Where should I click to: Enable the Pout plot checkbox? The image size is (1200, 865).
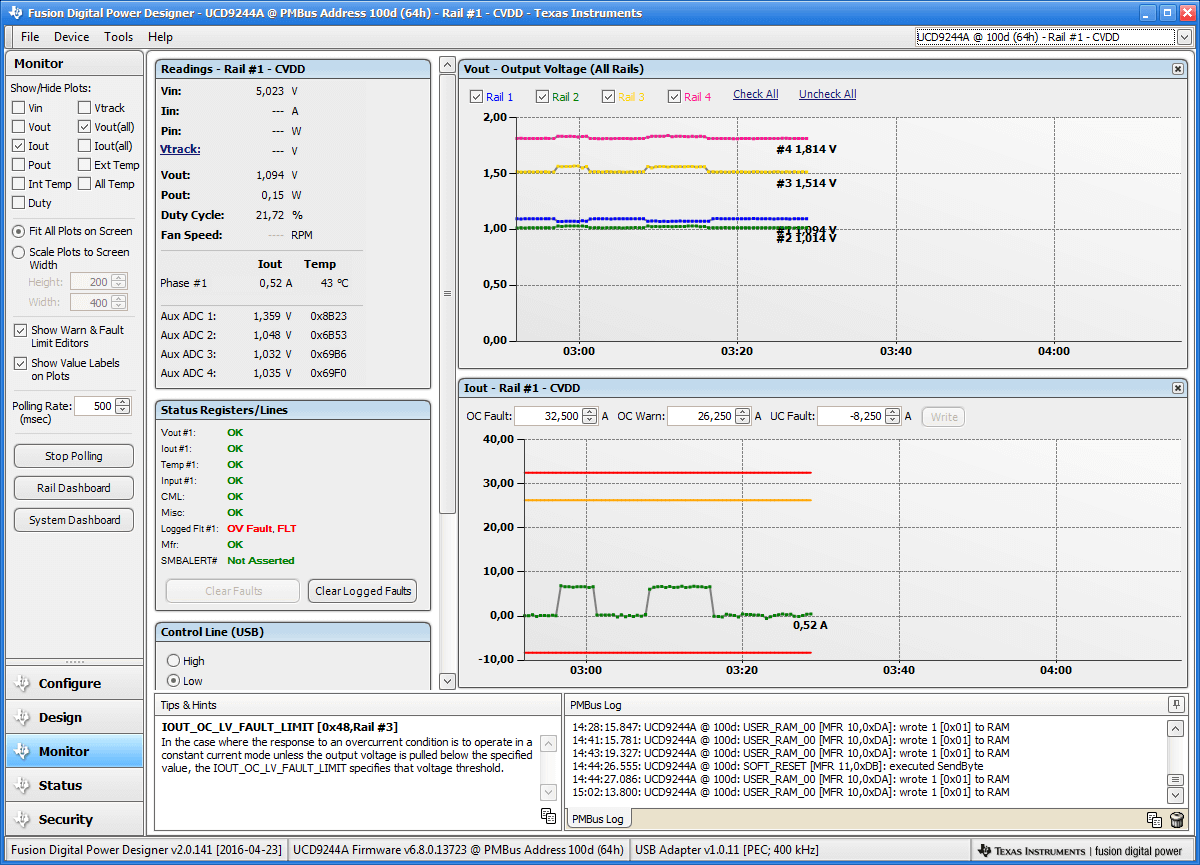[18, 165]
